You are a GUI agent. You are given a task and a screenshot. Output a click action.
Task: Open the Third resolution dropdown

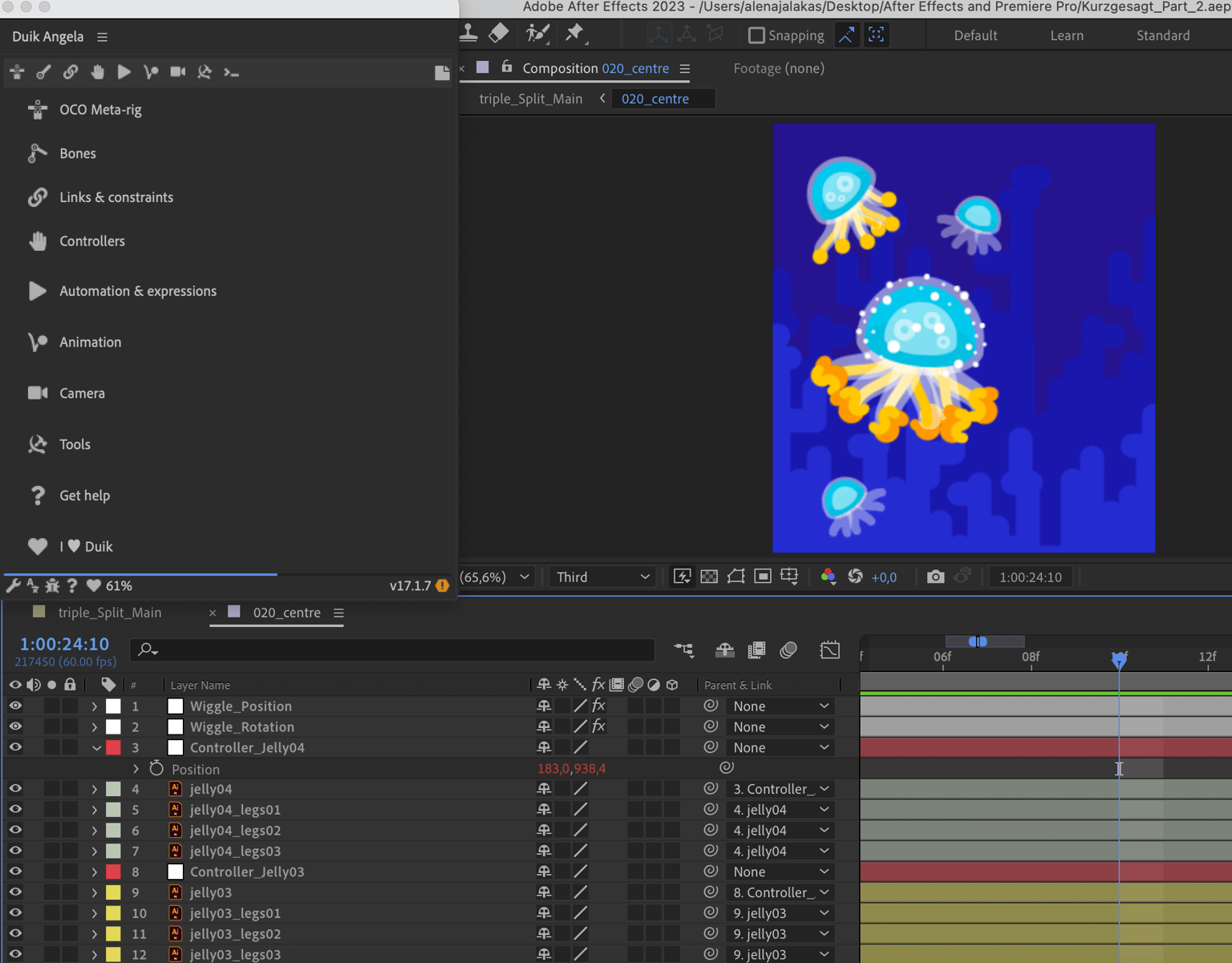click(x=602, y=577)
